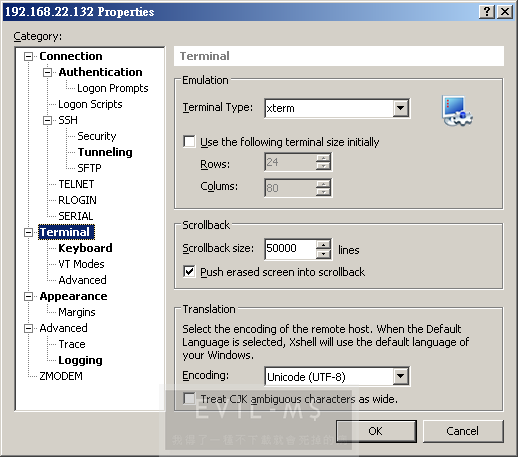Collapse the SSH tree node
This screenshot has height=457, width=518.
point(48,120)
